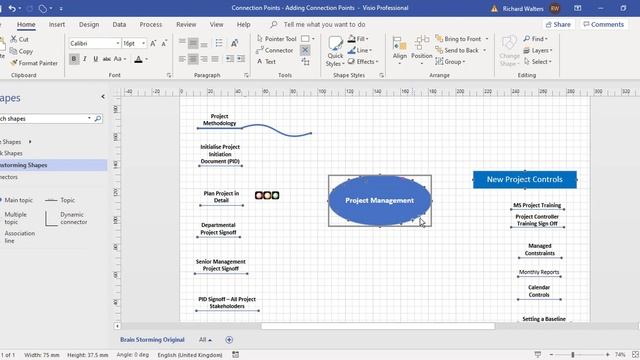Click the Undo arrow in the title bar
The height and width of the screenshot is (360, 640).
point(12,8)
